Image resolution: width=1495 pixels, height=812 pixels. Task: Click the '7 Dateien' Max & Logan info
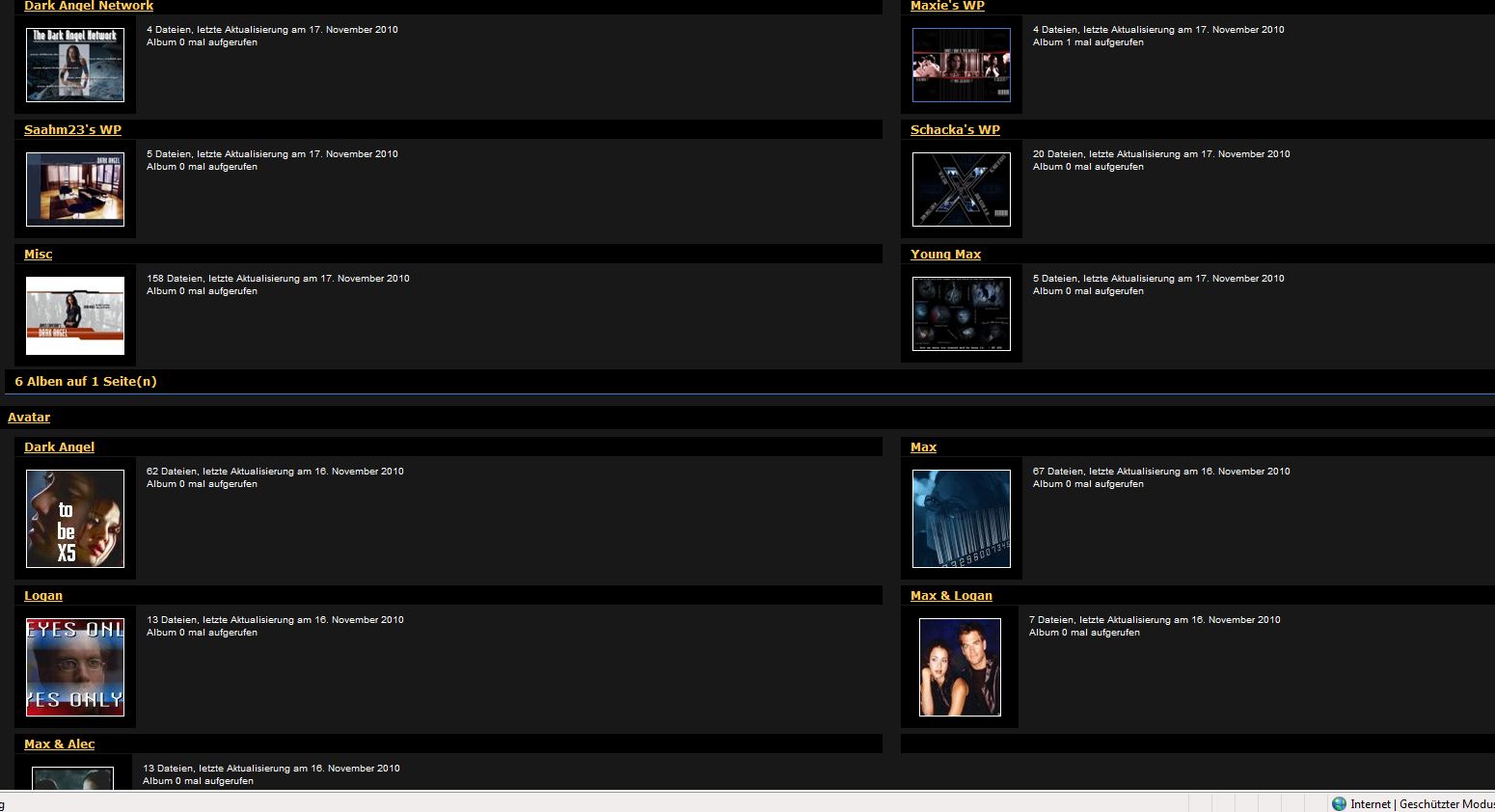(1155, 620)
